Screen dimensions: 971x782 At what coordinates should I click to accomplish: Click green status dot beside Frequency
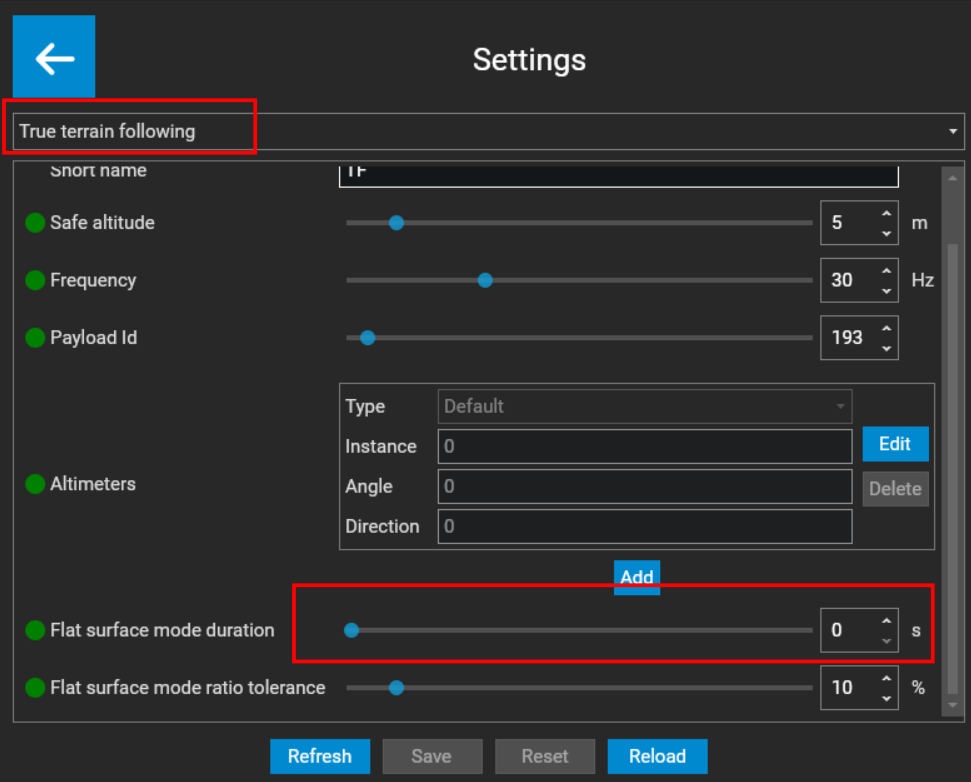(35, 280)
